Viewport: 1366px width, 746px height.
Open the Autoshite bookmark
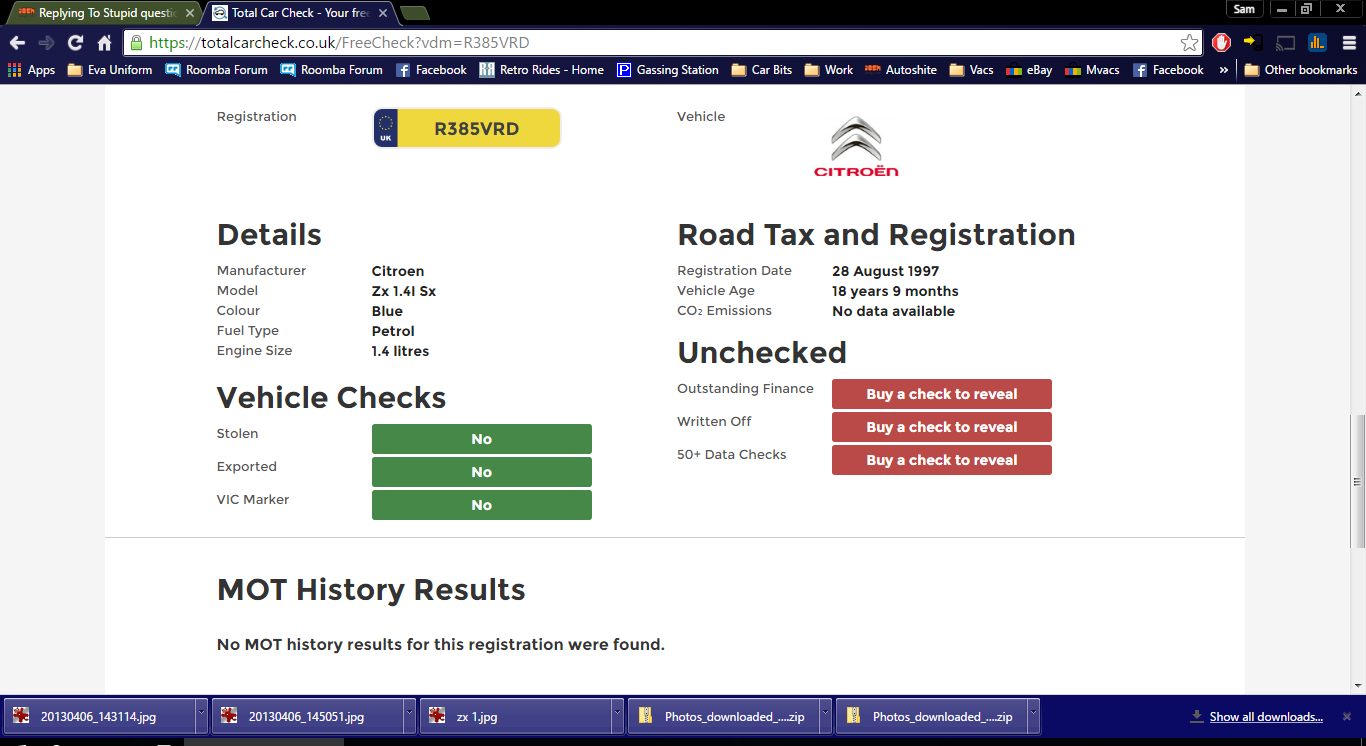coord(901,70)
